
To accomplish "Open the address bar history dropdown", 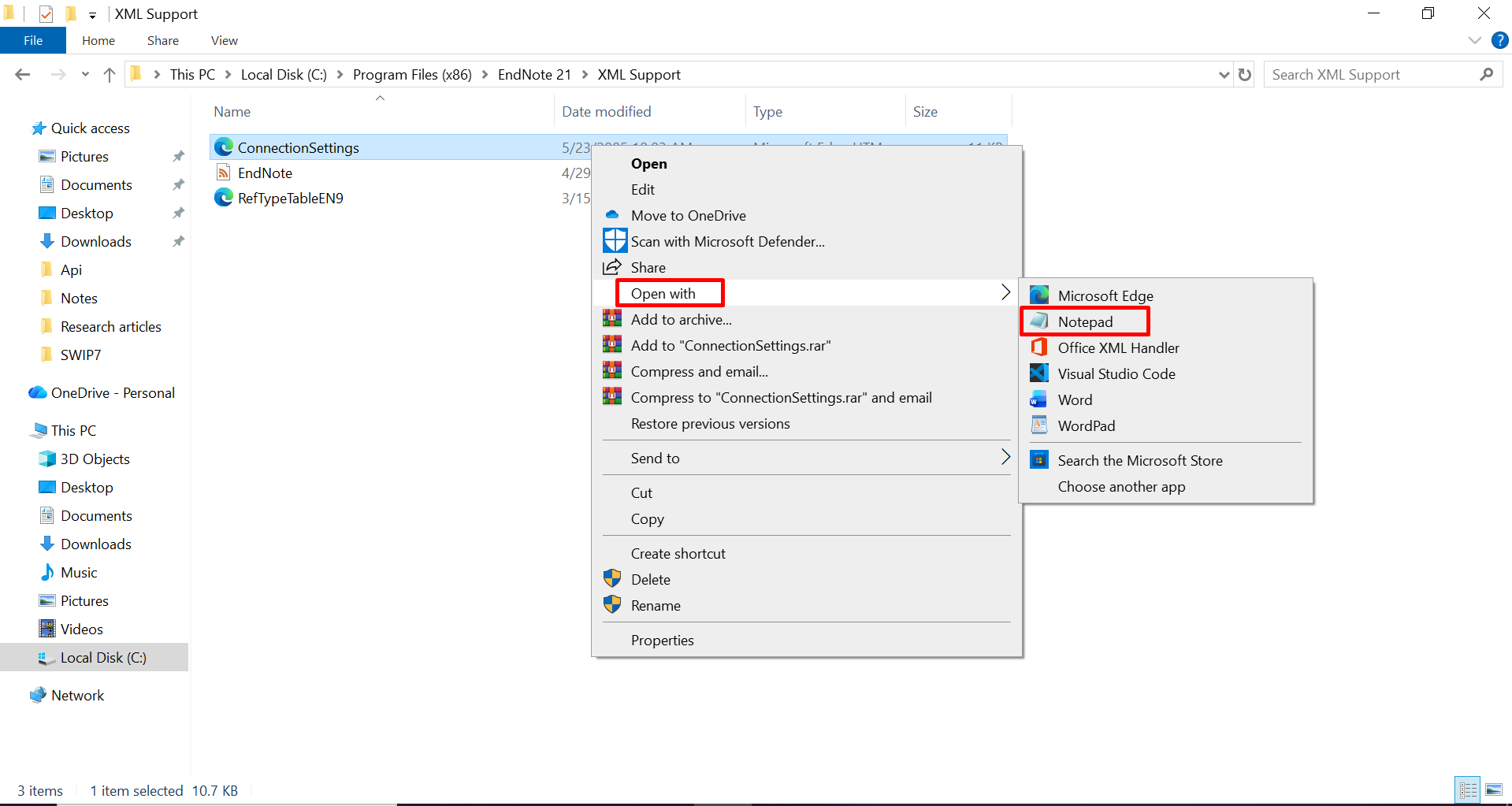I will (x=1224, y=75).
